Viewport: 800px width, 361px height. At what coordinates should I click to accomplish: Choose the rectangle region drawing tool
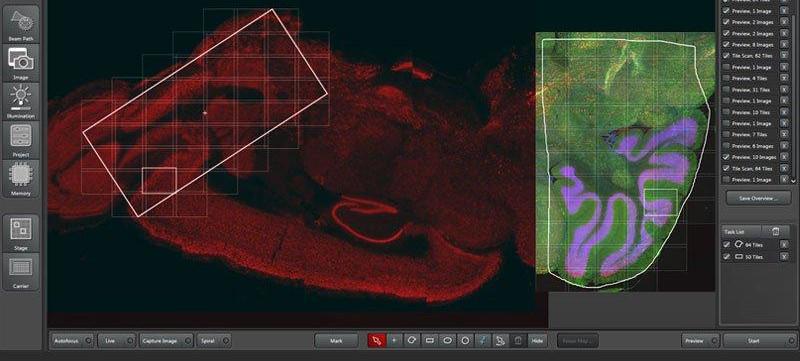430,341
